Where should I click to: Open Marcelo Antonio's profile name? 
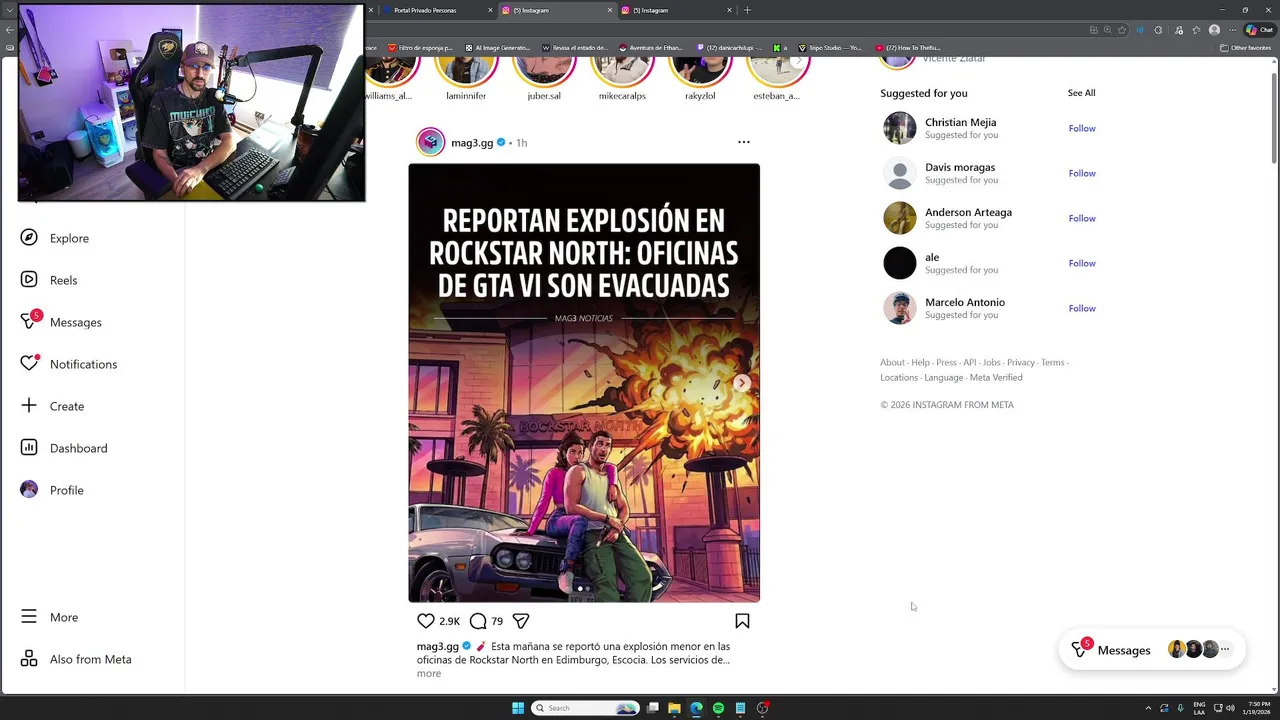(x=965, y=302)
